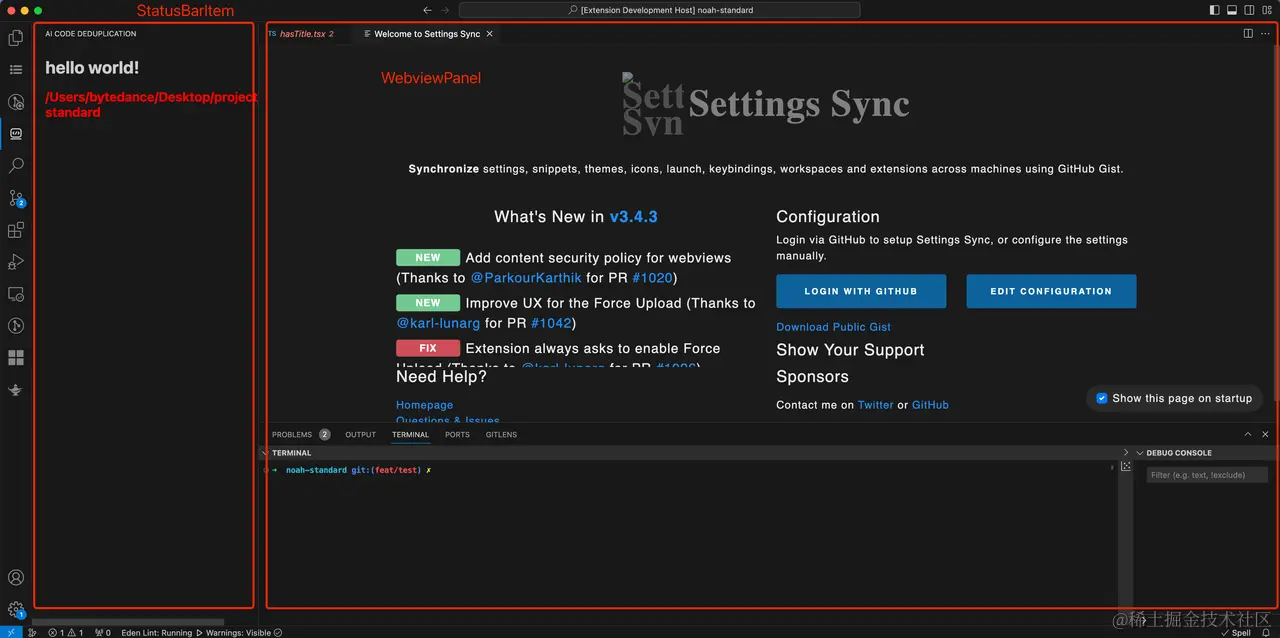1280x638 pixels.
Task: Close the Welcome to Settings Sync tab
Action: click(x=489, y=34)
